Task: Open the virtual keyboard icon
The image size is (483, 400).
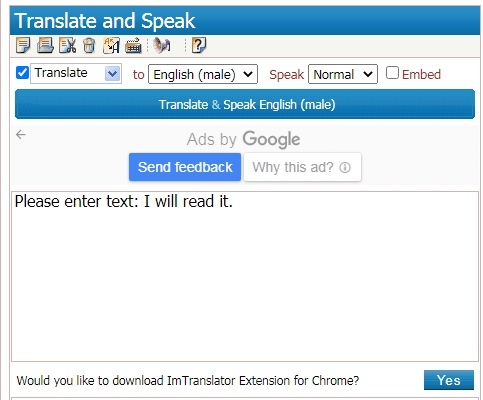Action: coord(133,46)
